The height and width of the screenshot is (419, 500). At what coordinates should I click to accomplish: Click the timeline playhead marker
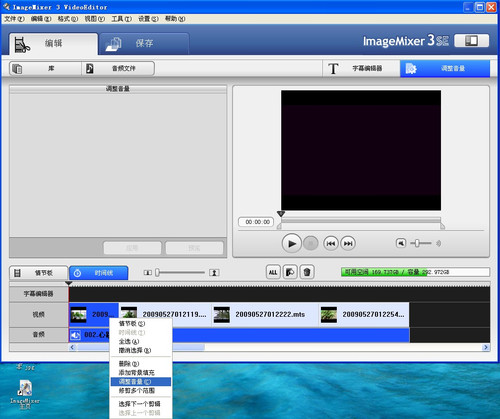(69, 283)
